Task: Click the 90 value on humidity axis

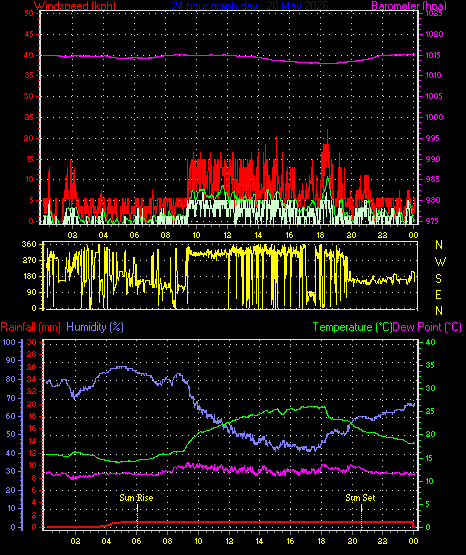Action: (11, 360)
